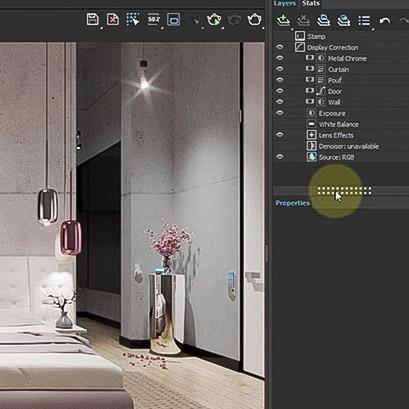Save layer tree preset icon

click(x=323, y=20)
